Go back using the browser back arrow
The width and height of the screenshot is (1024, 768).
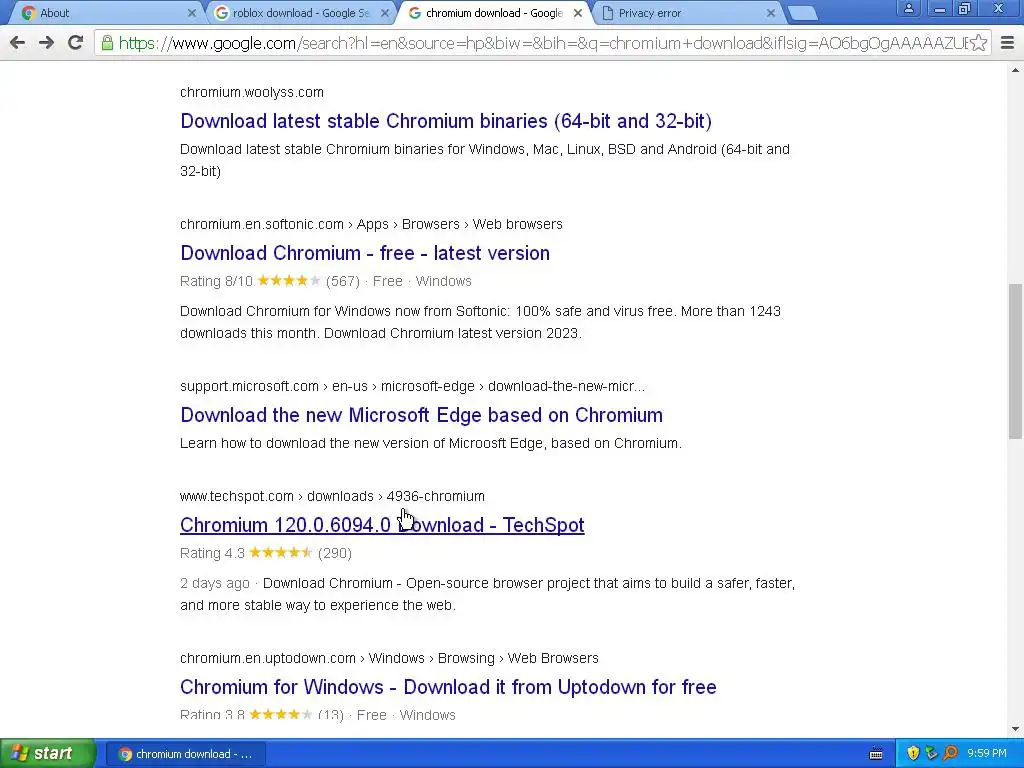[x=18, y=43]
